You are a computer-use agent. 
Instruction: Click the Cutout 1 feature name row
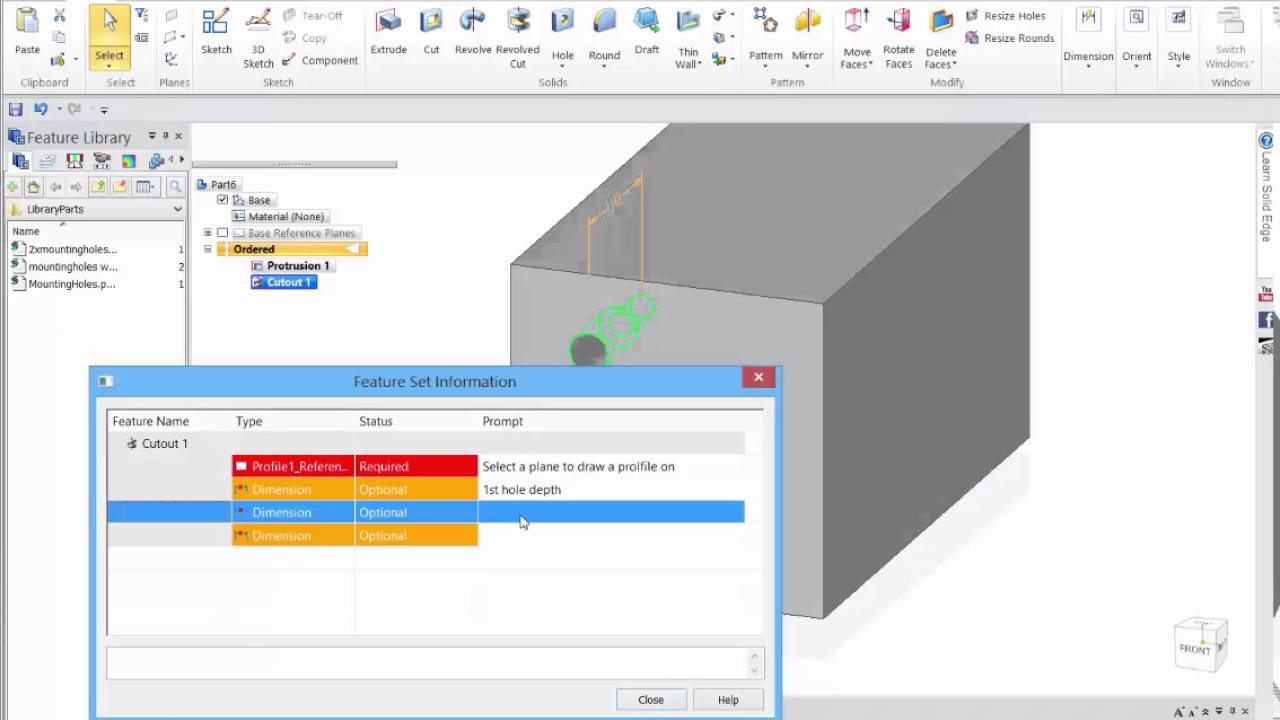[x=426, y=443]
